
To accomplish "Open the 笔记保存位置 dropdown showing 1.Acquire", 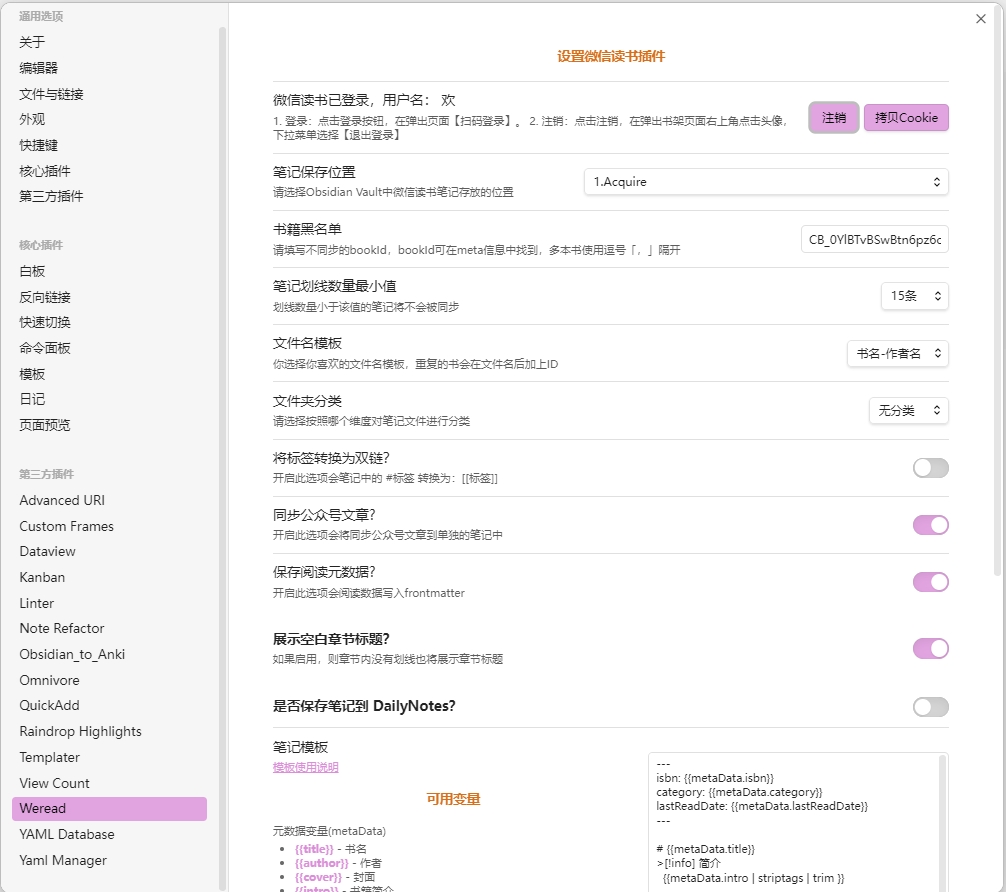I will 766,181.
